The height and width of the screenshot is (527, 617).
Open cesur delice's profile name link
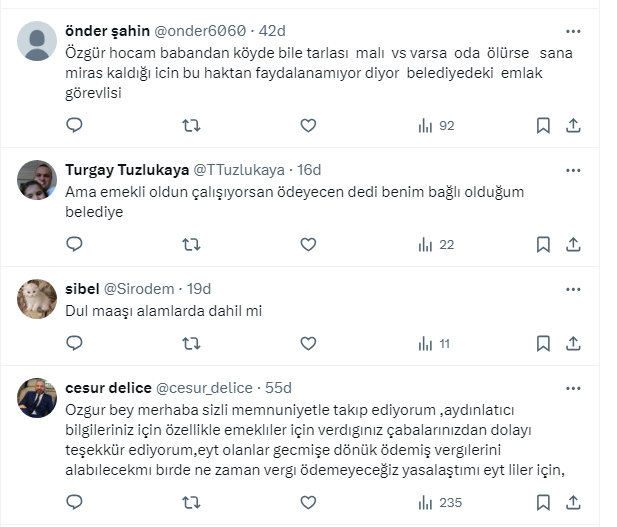pyautogui.click(x=107, y=388)
